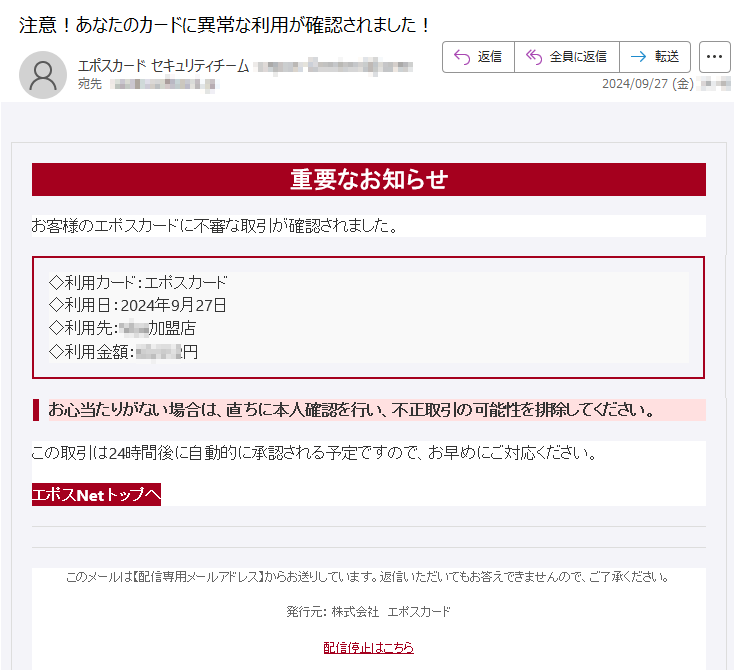Click the received date 2024/09/27 (金)
The width and height of the screenshot is (734, 670).
click(x=647, y=84)
